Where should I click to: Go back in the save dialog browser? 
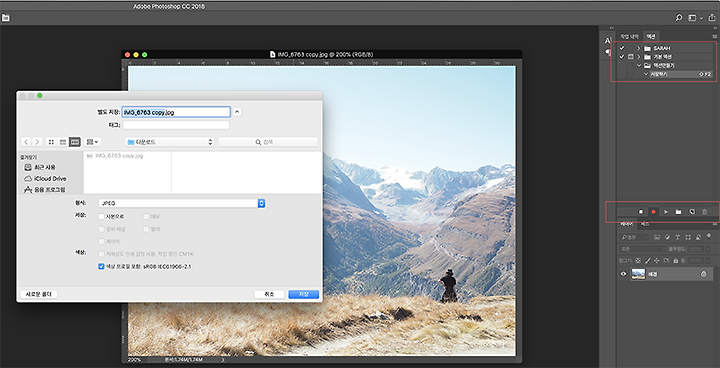[x=26, y=142]
